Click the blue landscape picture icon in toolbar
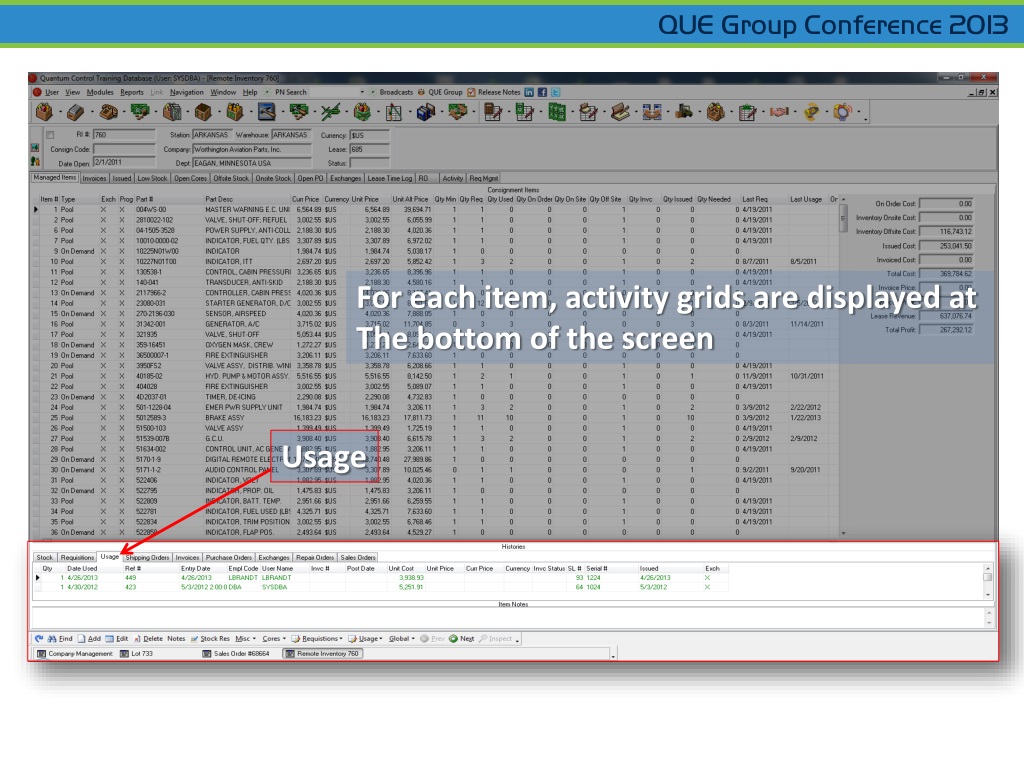Image resolution: width=1024 pixels, height=768 pixels. click(266, 112)
